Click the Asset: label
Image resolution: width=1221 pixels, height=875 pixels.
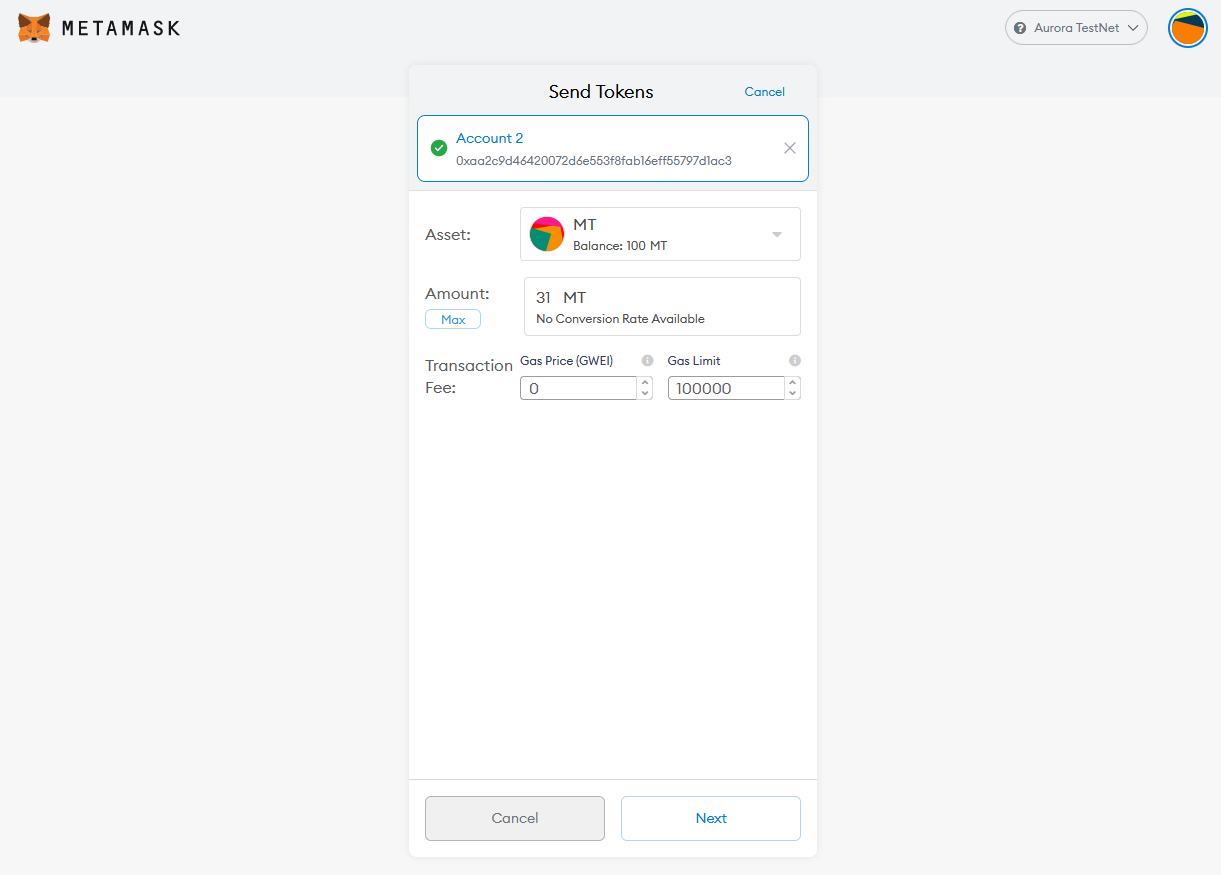coord(448,234)
